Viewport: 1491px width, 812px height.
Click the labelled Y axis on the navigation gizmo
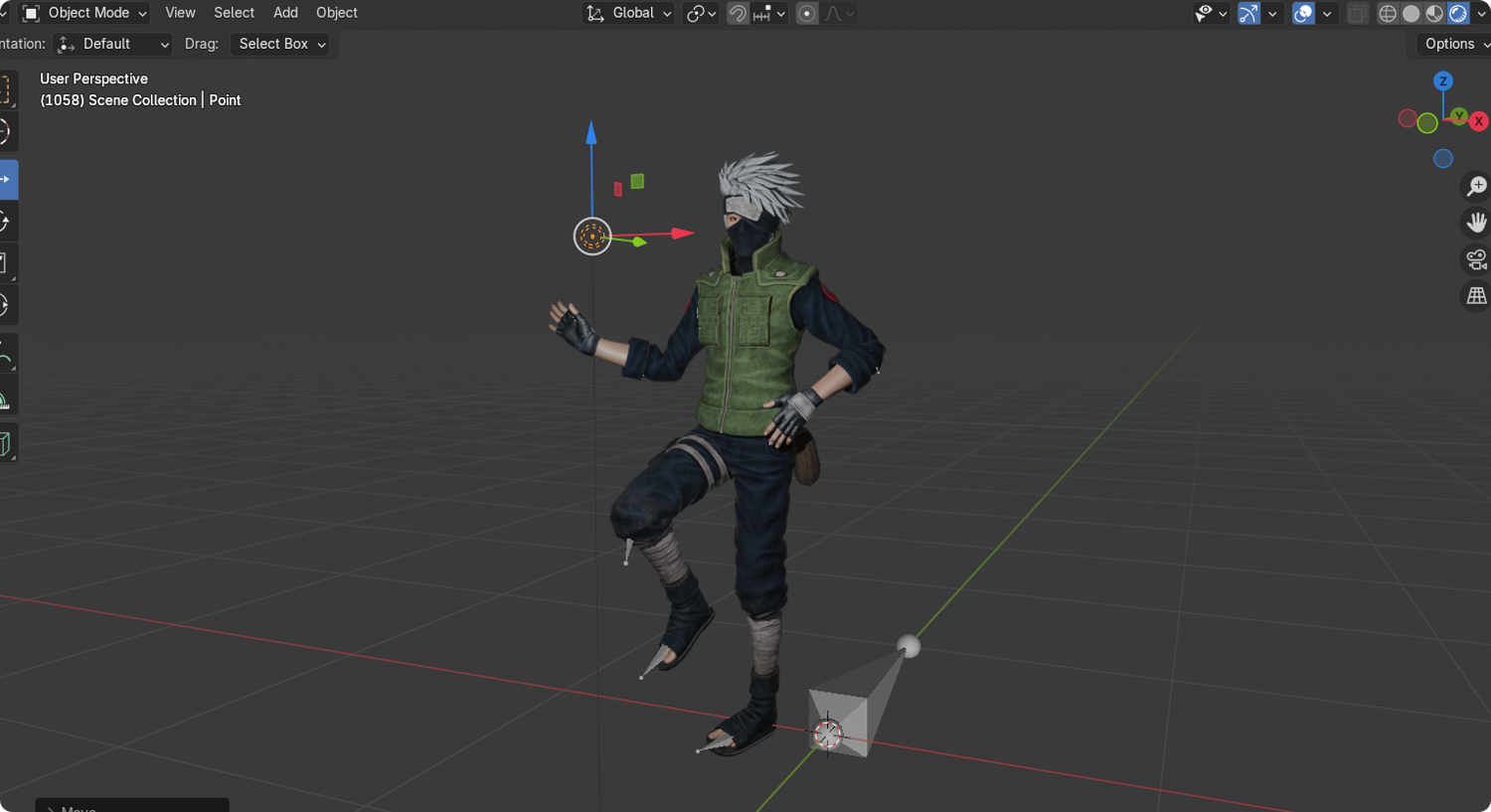(1458, 116)
